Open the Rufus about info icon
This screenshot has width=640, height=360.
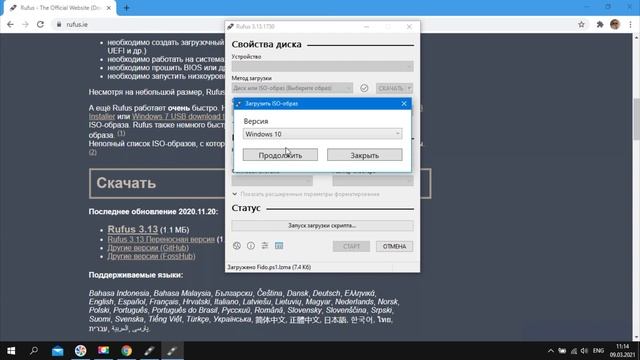click(251, 246)
